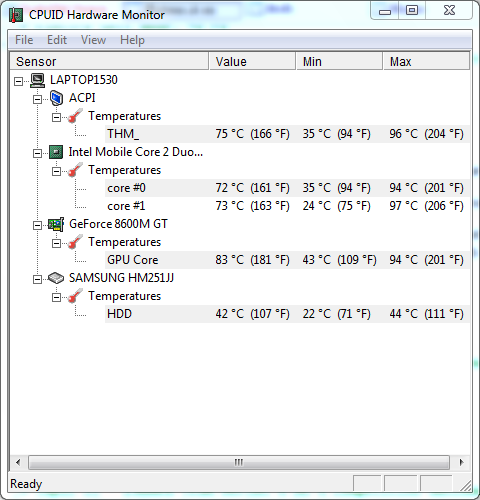
Task: Click the GeForce 8600M GT graphics card icon
Action: 56,224
